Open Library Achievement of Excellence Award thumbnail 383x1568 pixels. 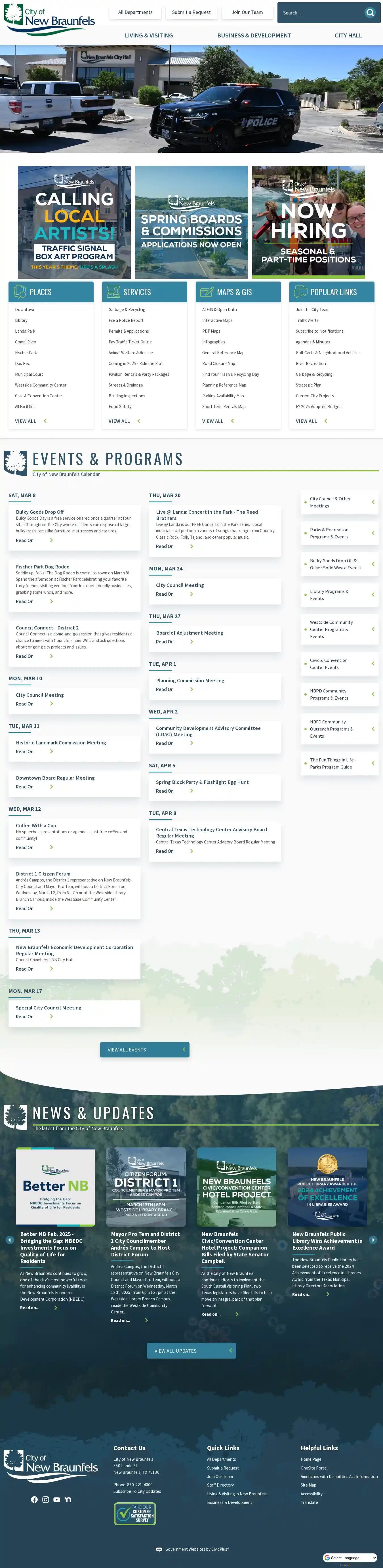tap(328, 1187)
